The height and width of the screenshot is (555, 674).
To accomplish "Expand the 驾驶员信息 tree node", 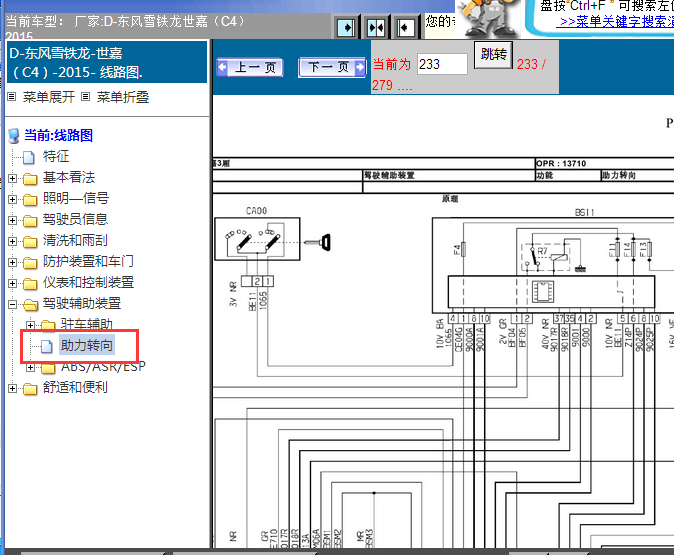I will coord(12,220).
